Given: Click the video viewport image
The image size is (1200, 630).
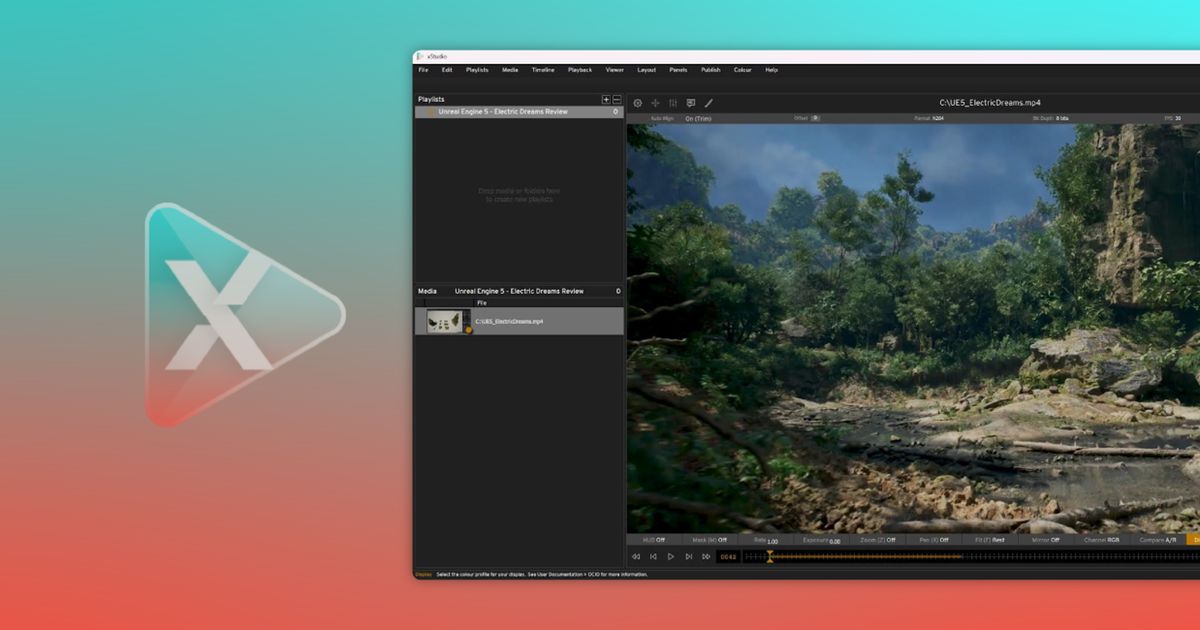Looking at the screenshot, I should (913, 328).
